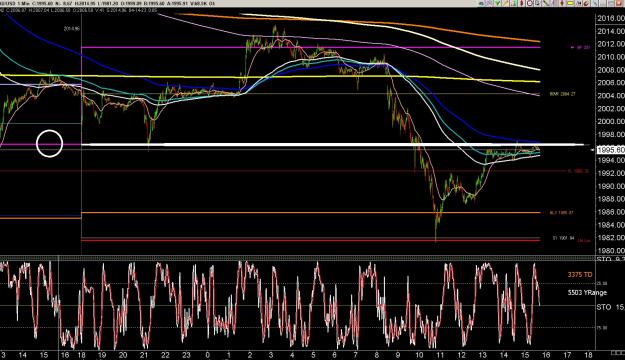Click the 1992.00 price axis label

610,173
